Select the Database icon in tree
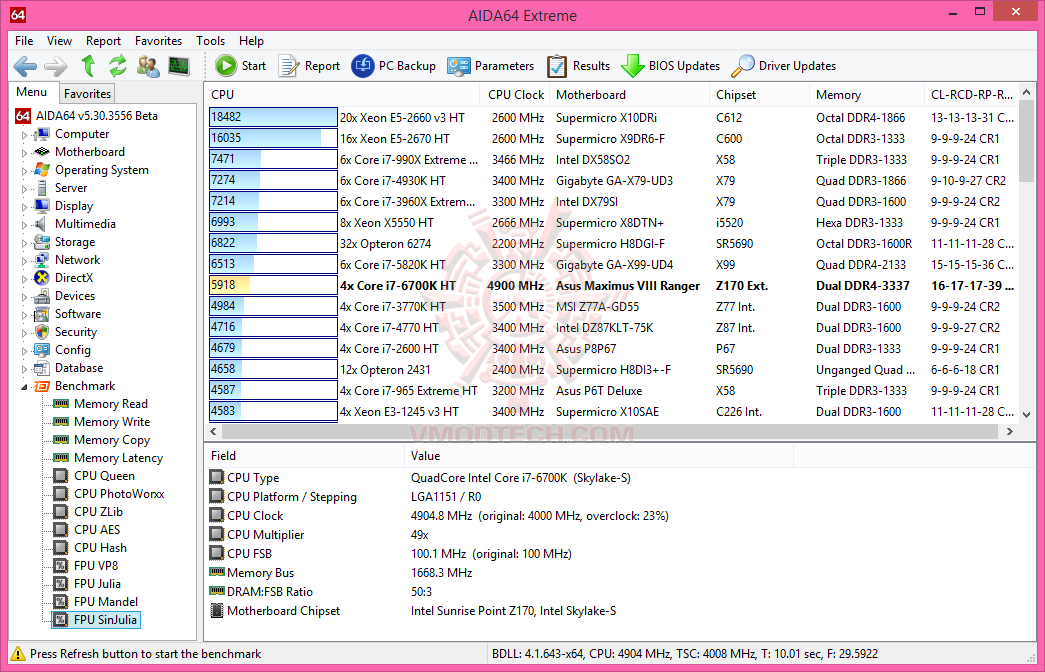 click(42, 368)
